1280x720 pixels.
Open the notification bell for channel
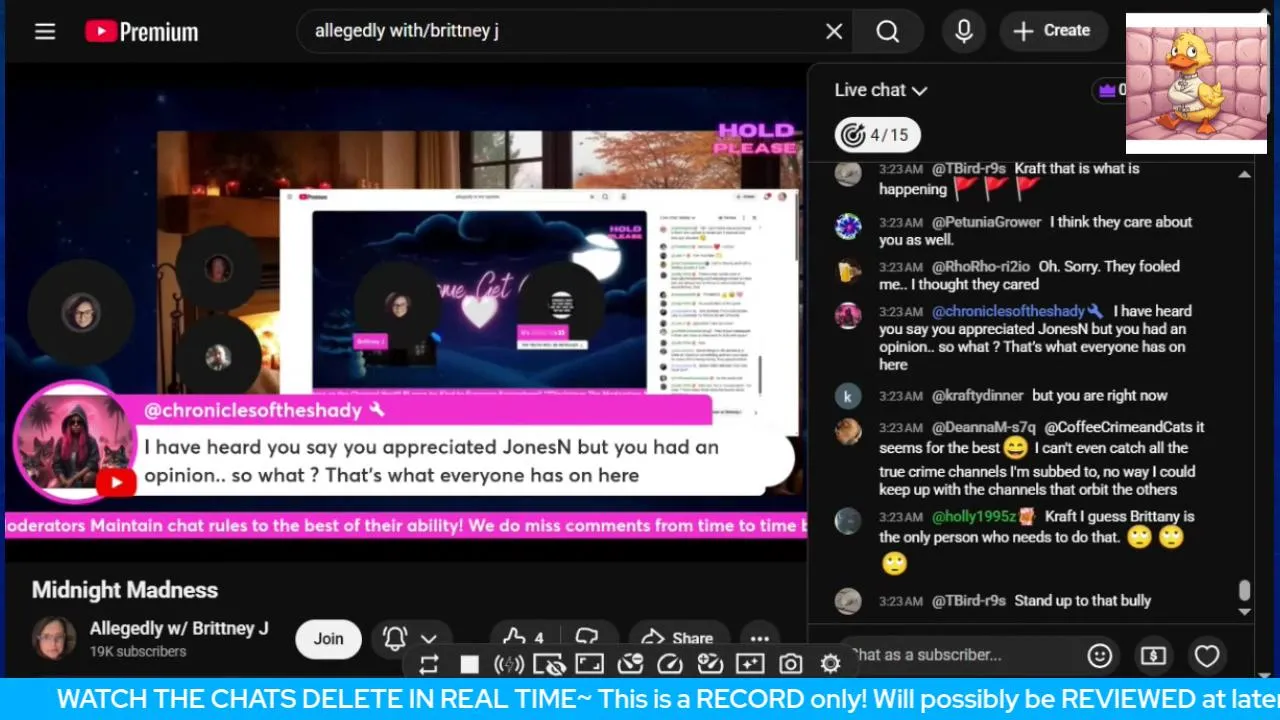[395, 638]
